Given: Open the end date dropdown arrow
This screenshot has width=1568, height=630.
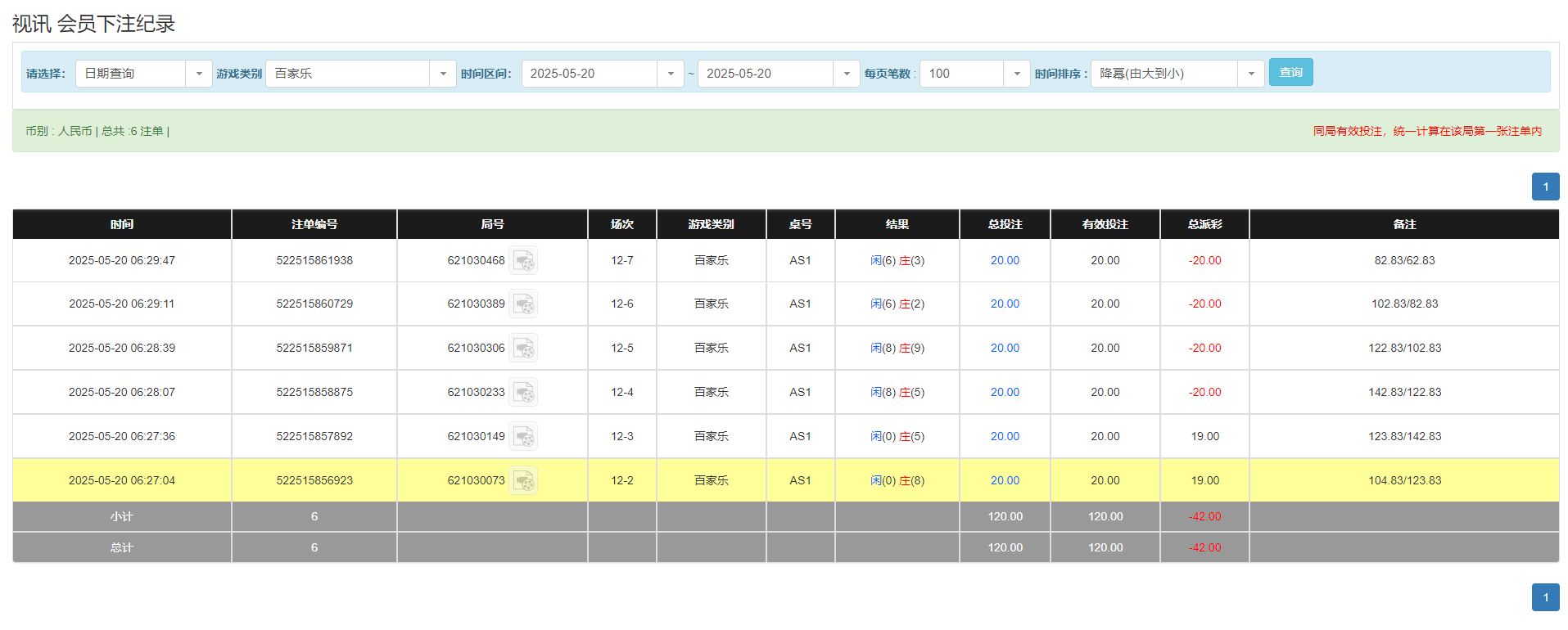Looking at the screenshot, I should click(846, 74).
